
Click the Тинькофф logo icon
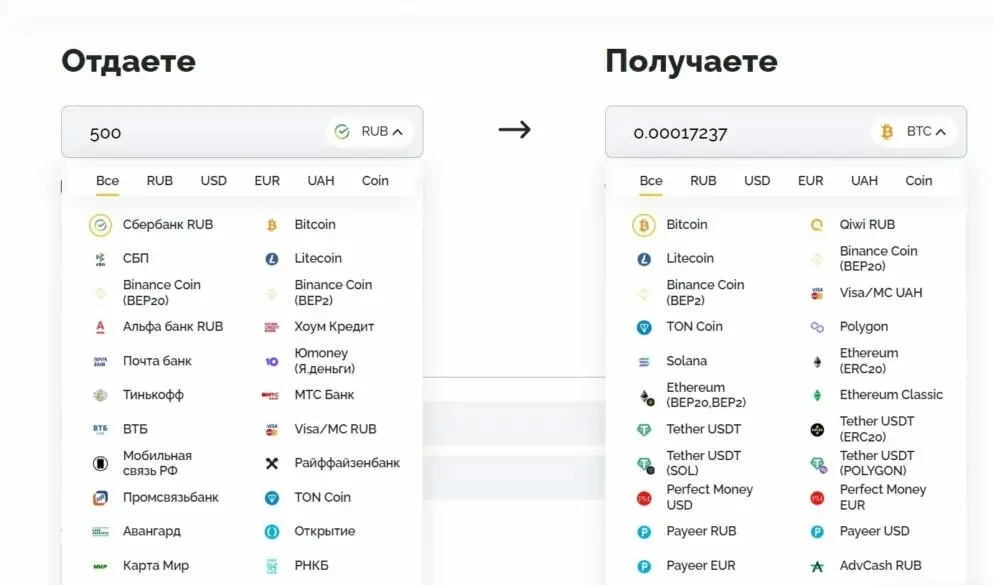100,395
